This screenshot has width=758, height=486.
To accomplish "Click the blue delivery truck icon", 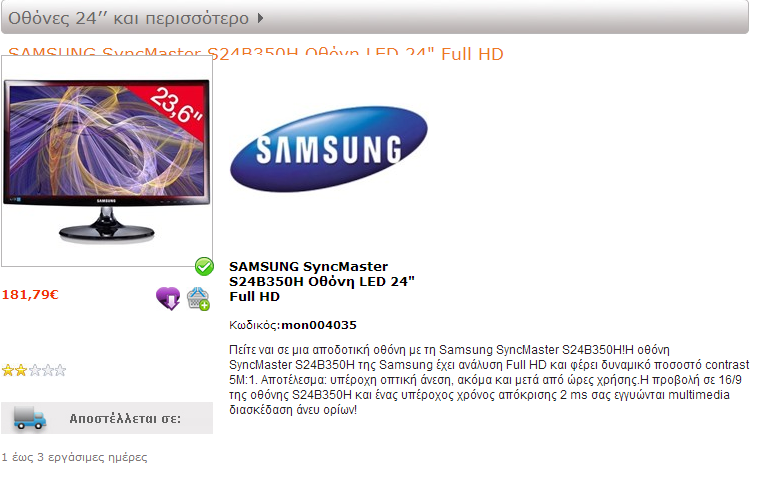I will [30, 418].
